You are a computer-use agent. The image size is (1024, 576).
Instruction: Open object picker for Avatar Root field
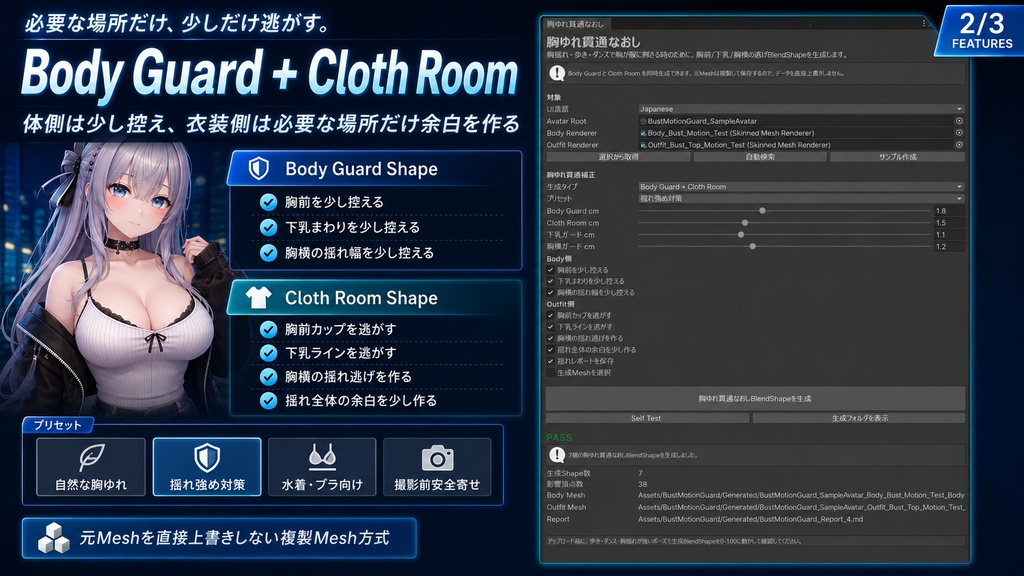click(x=959, y=121)
